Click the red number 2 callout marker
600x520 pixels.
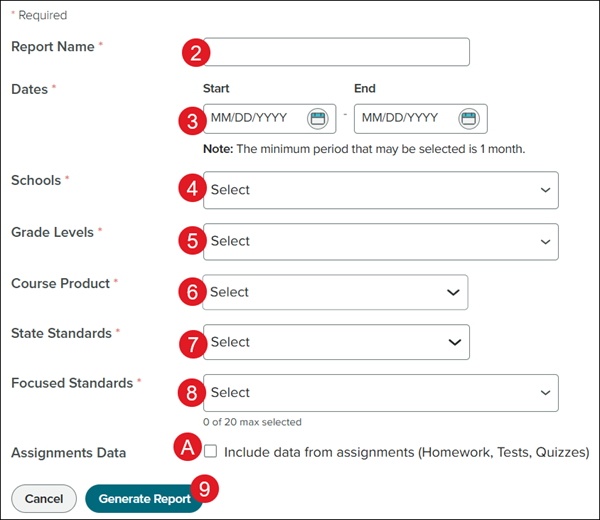197,53
